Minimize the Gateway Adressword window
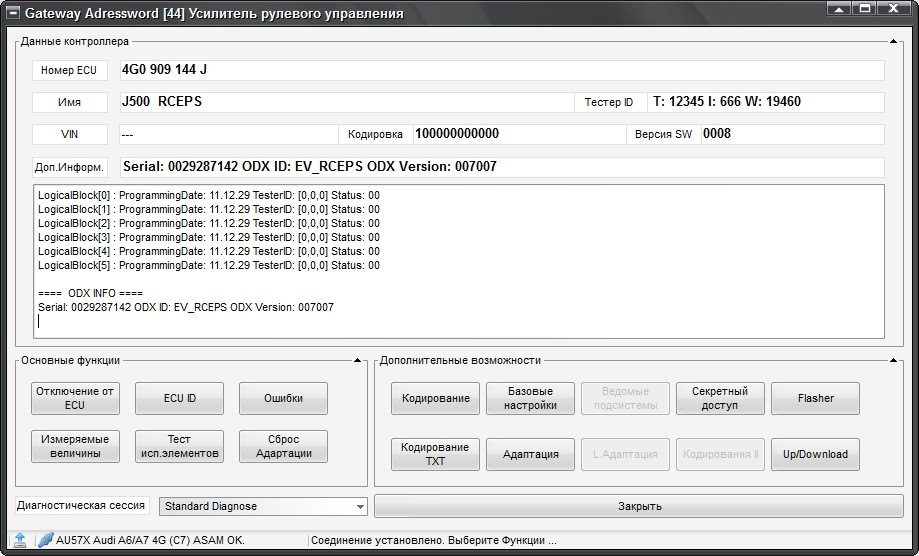This screenshot has width=919, height=556. (839, 9)
